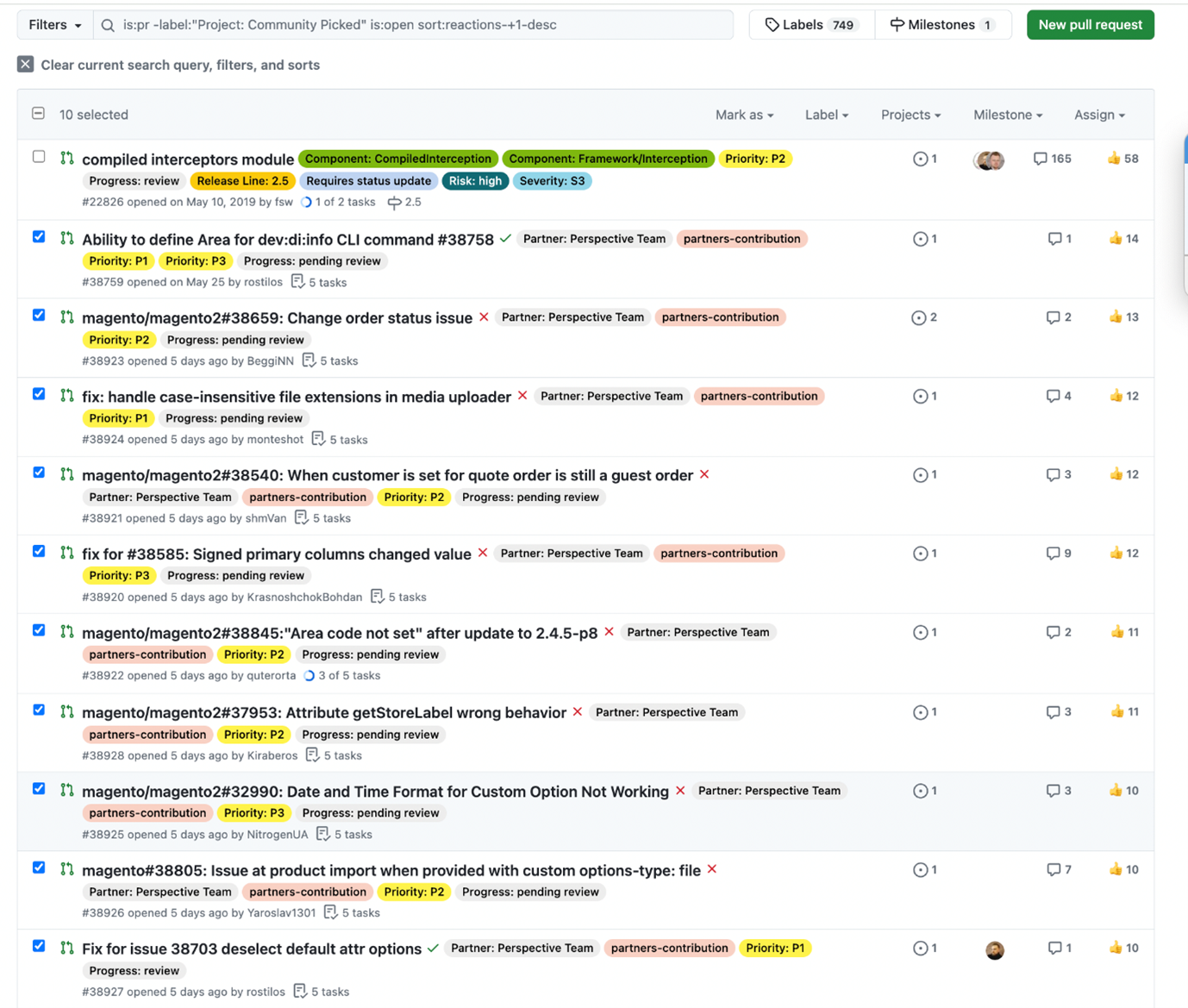
Task: Uncheck the checkbox for "Fix for issue 38703"
Action: pyautogui.click(x=38, y=946)
